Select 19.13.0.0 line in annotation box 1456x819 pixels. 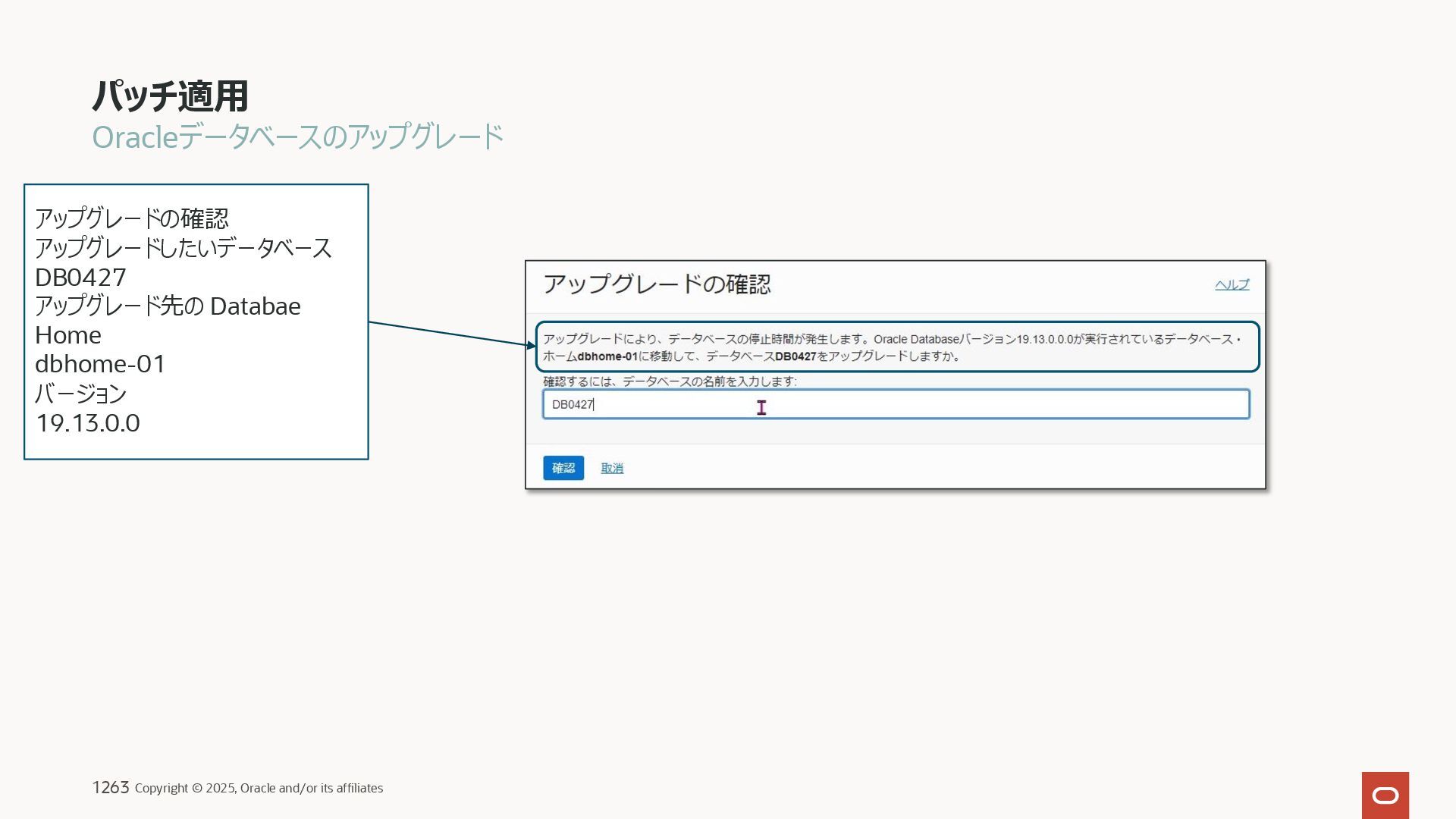(87, 423)
